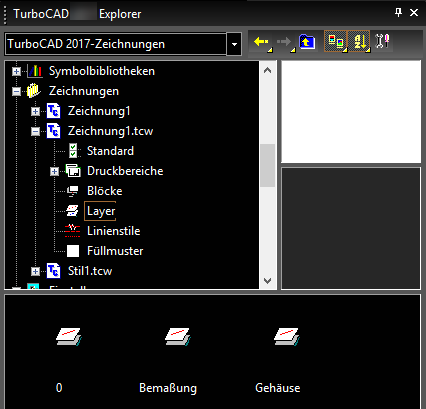Click the Füllmuster white swatch icon
This screenshot has width=426, height=409.
point(73,251)
